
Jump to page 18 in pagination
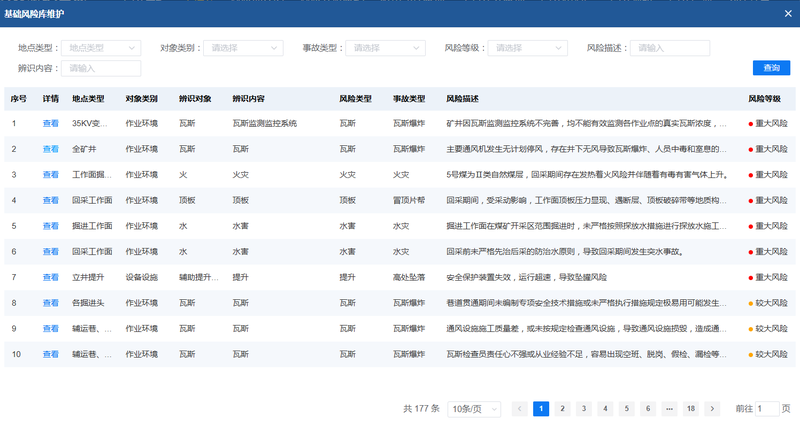(x=691, y=409)
